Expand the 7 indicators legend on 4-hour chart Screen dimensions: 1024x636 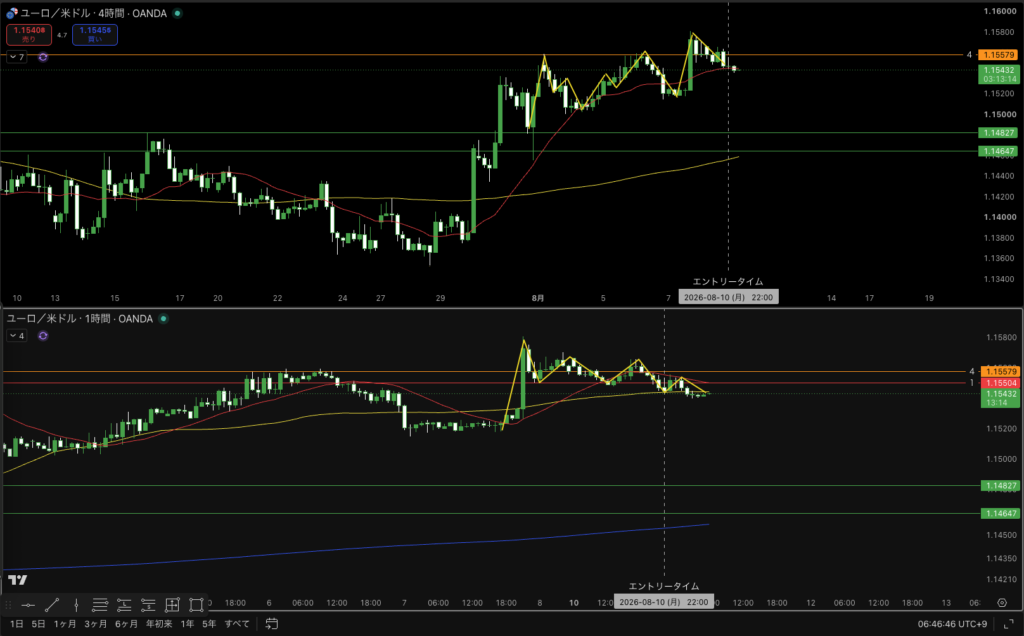pyautogui.click(x=17, y=57)
